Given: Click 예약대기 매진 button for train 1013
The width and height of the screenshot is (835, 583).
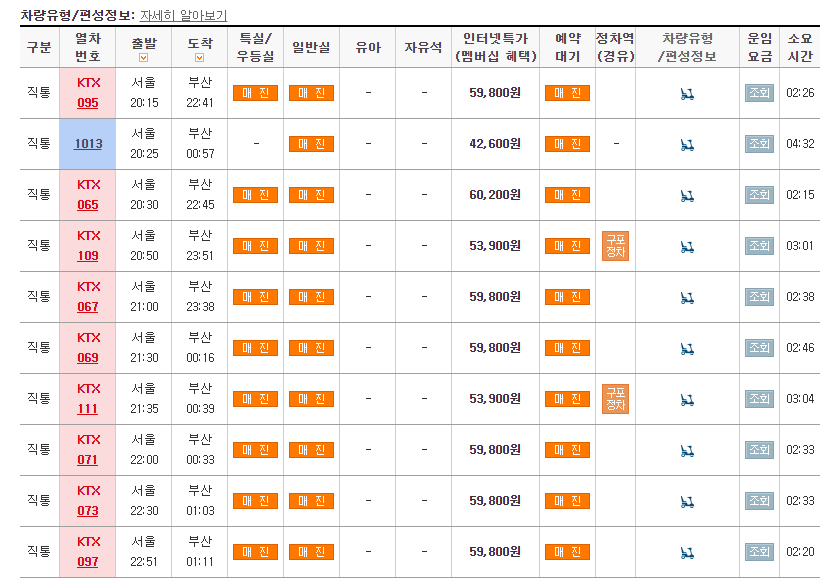Looking at the screenshot, I should (567, 144).
